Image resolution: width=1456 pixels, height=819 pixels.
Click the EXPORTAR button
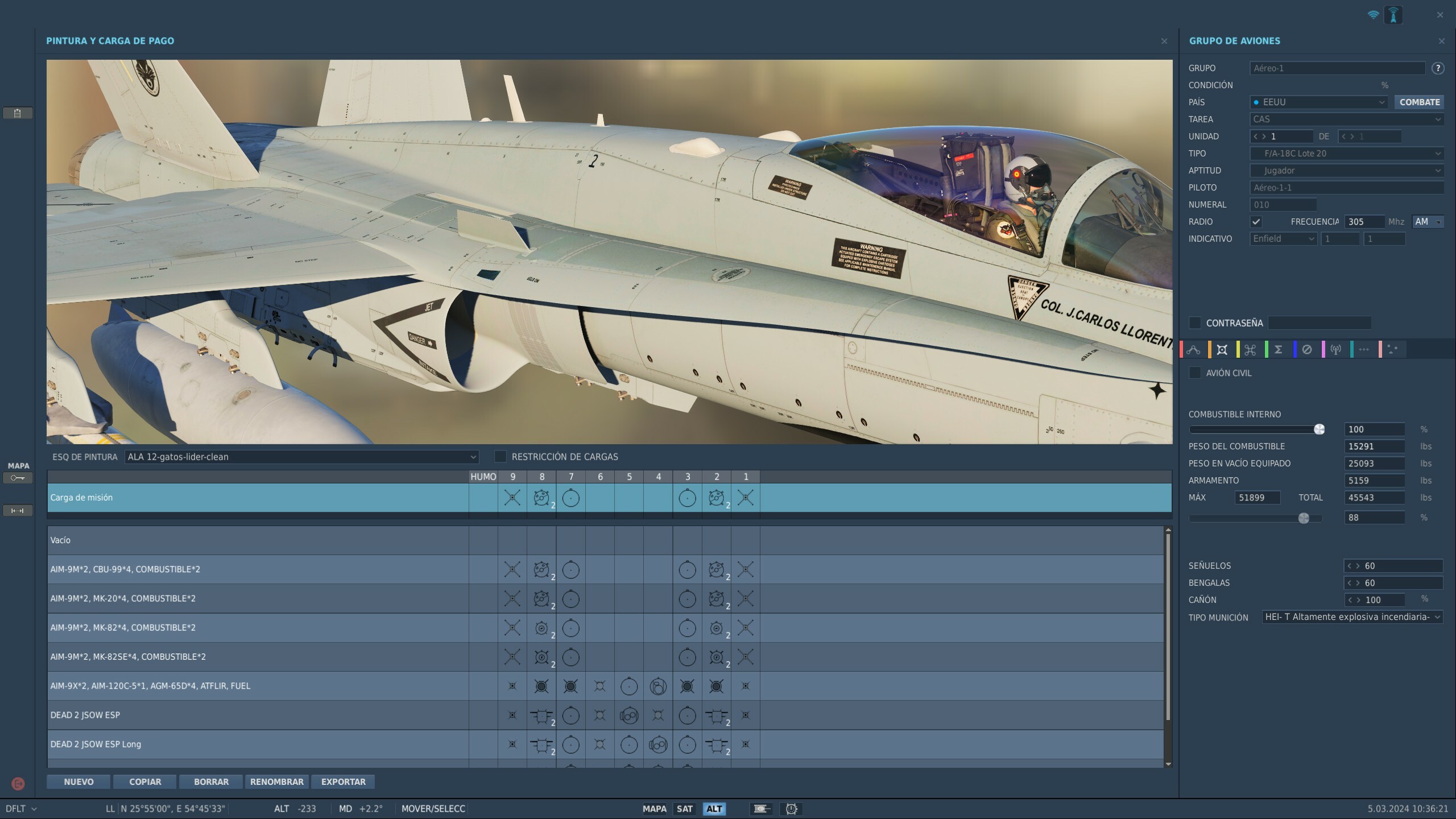tap(343, 782)
